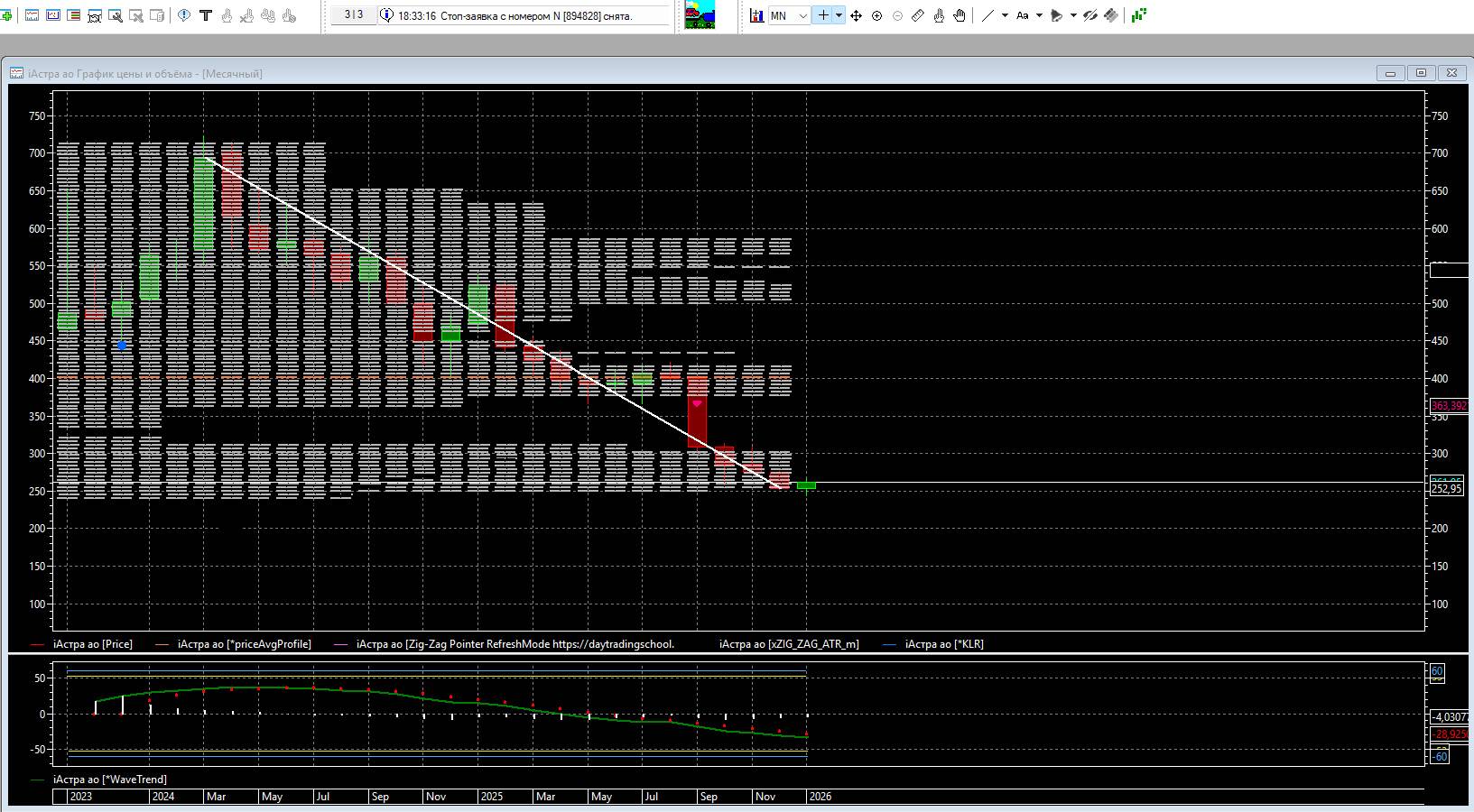Image resolution: width=1474 pixels, height=812 pixels.
Task: Click the greyed window icon with an X
Action: (x=136, y=15)
